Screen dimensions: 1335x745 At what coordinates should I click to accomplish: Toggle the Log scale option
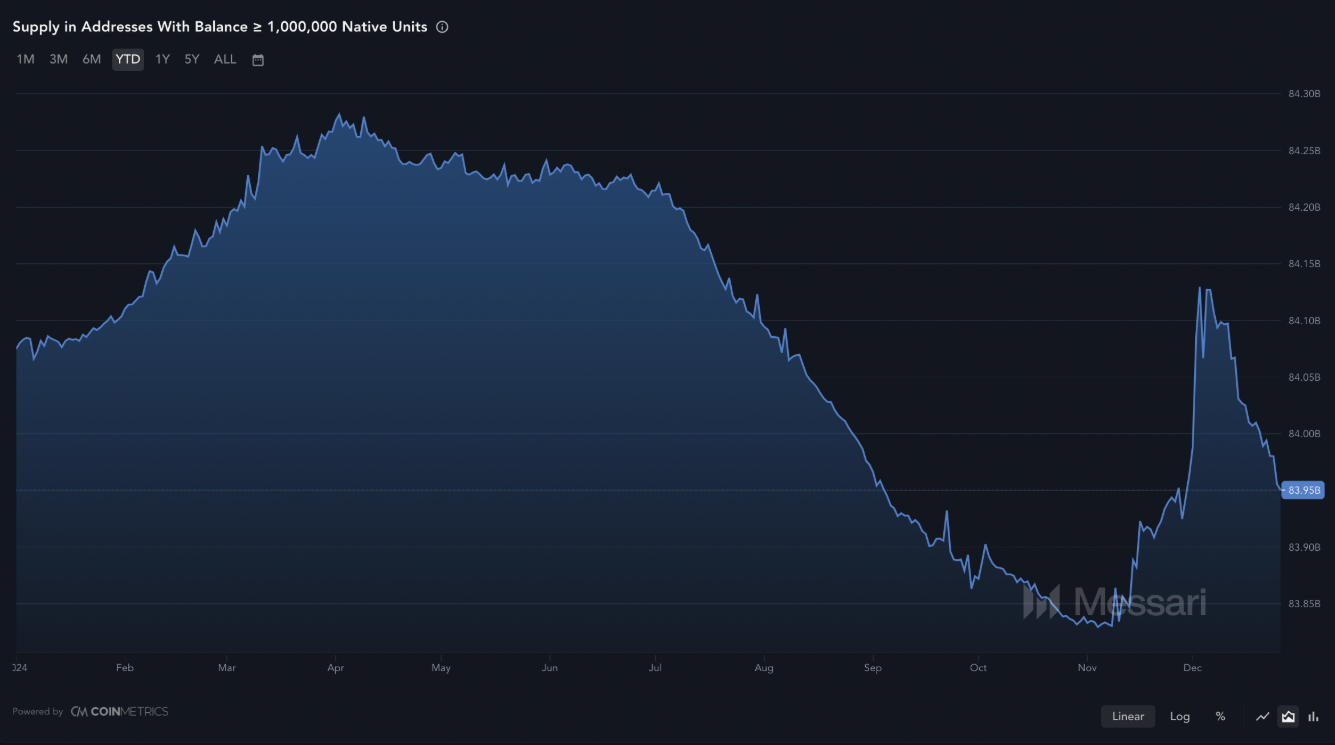pyautogui.click(x=1180, y=716)
